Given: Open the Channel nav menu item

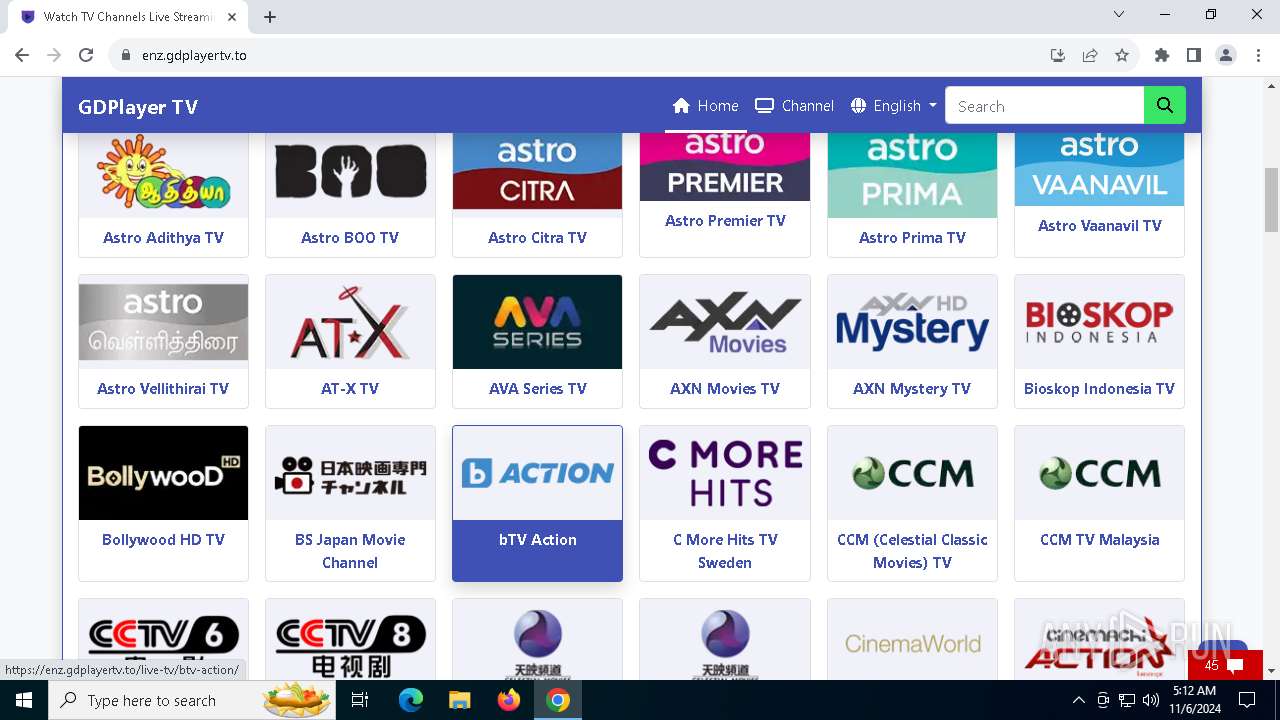Looking at the screenshot, I should tap(794, 106).
